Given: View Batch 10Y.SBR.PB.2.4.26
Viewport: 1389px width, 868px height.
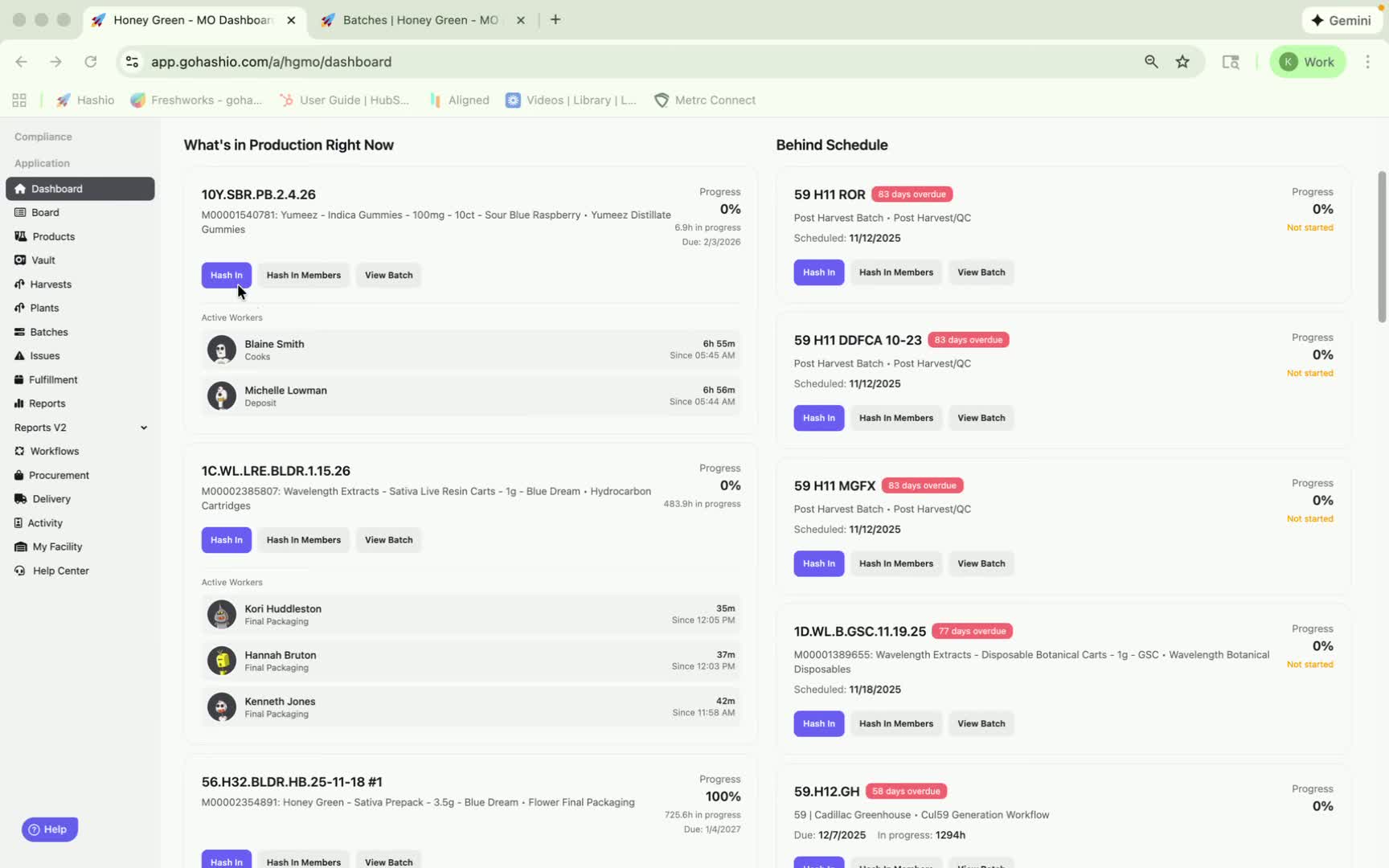Looking at the screenshot, I should [389, 275].
